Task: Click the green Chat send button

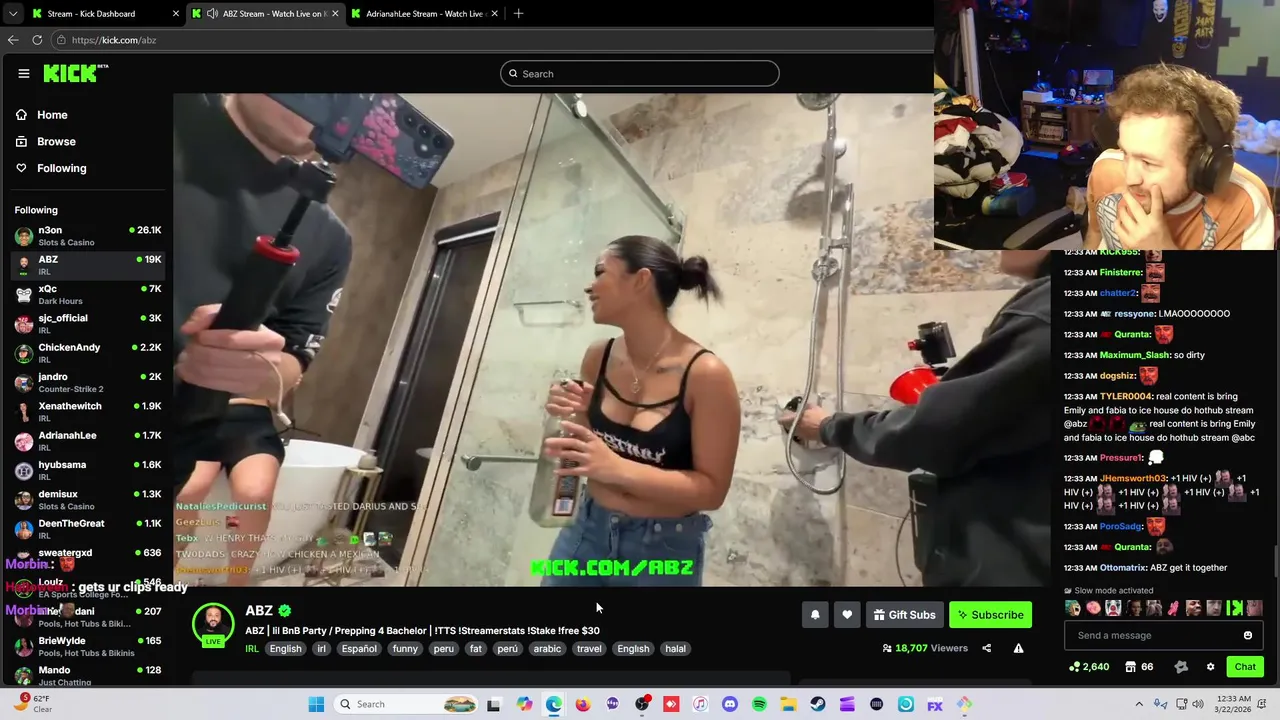Action: point(1245,667)
